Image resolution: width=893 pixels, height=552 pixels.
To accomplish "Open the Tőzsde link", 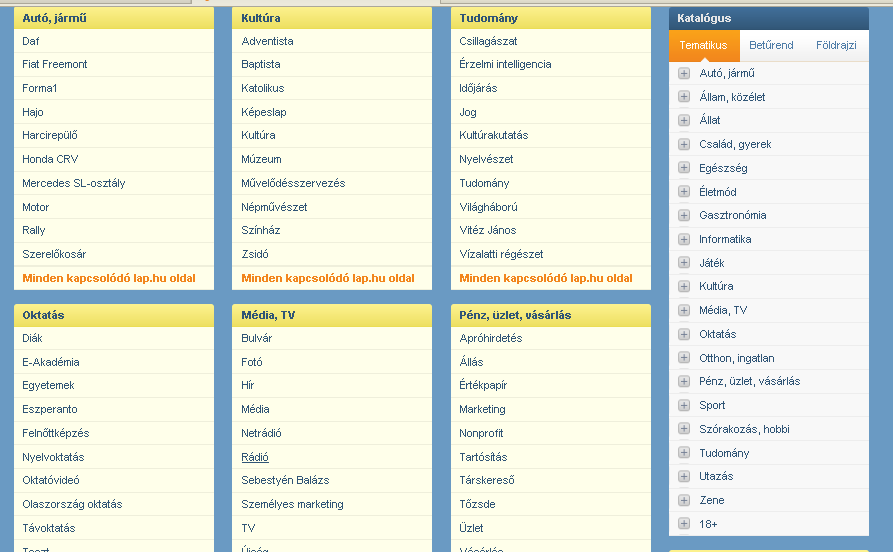I will pyautogui.click(x=477, y=505).
